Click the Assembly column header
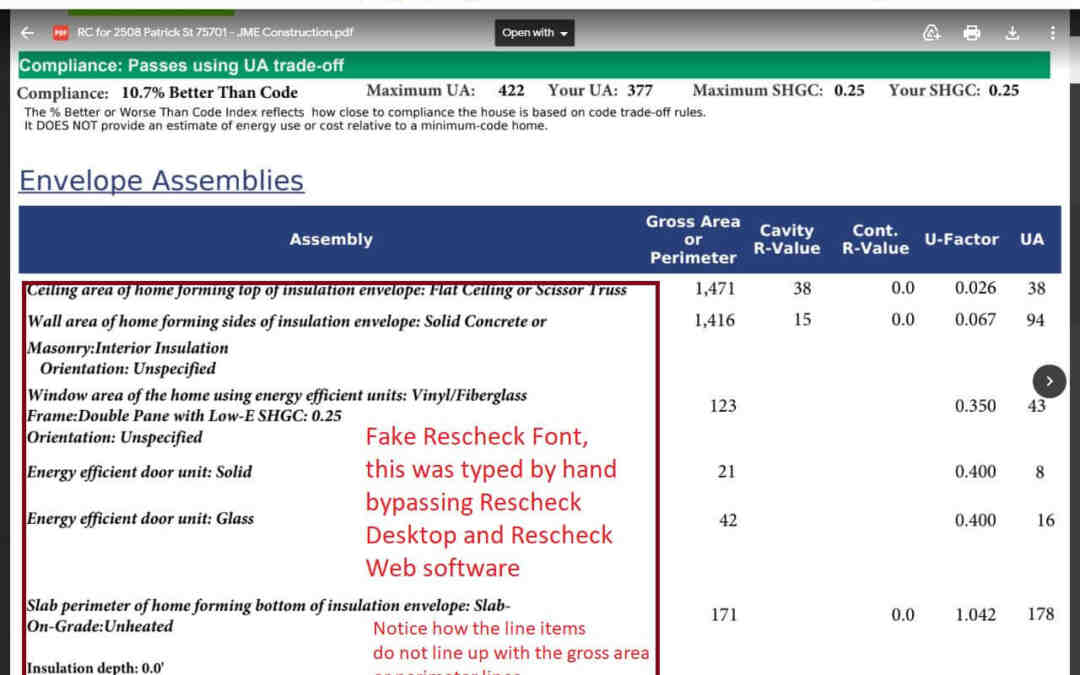 coord(331,240)
